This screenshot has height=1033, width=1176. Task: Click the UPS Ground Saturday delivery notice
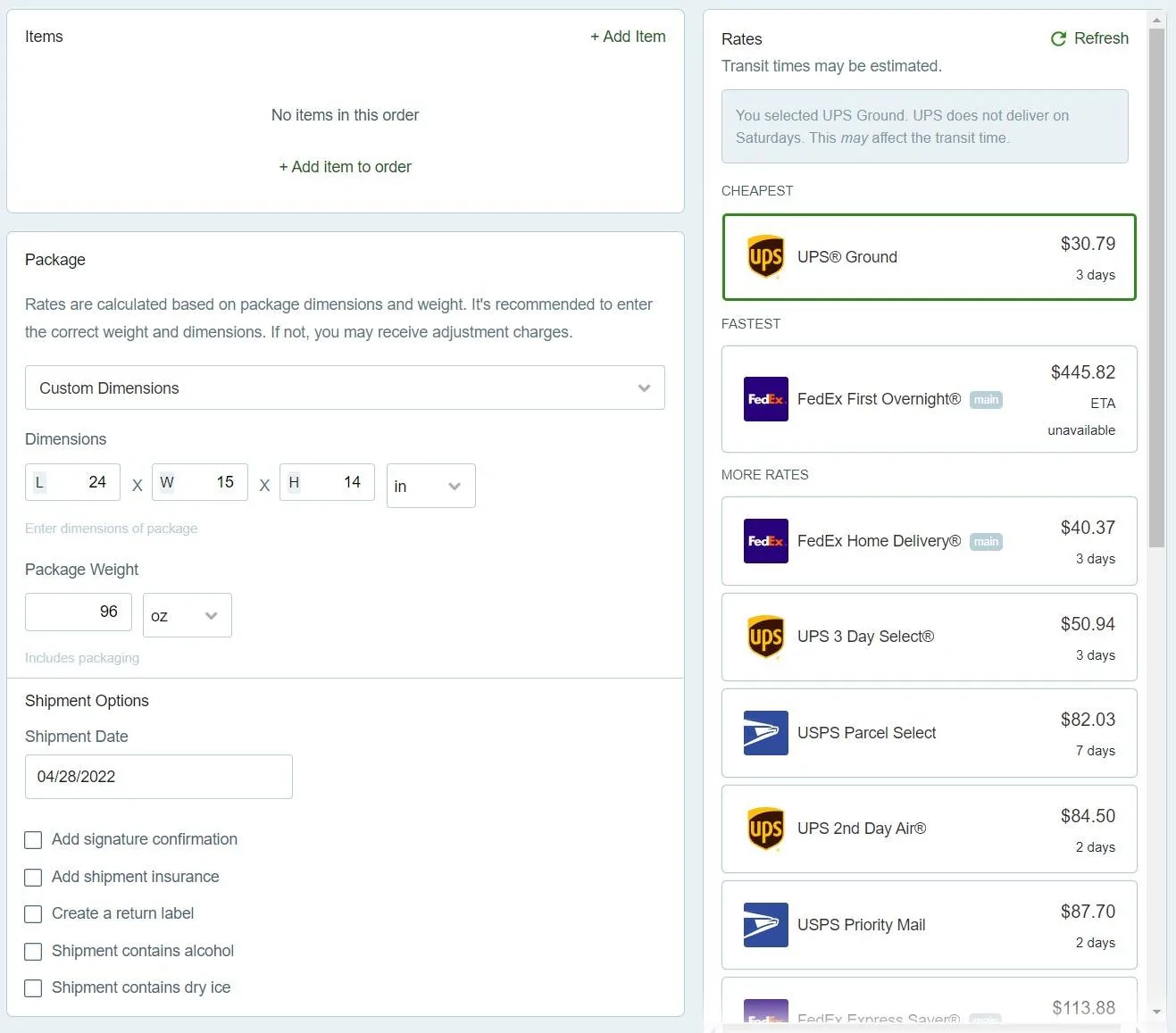(924, 126)
